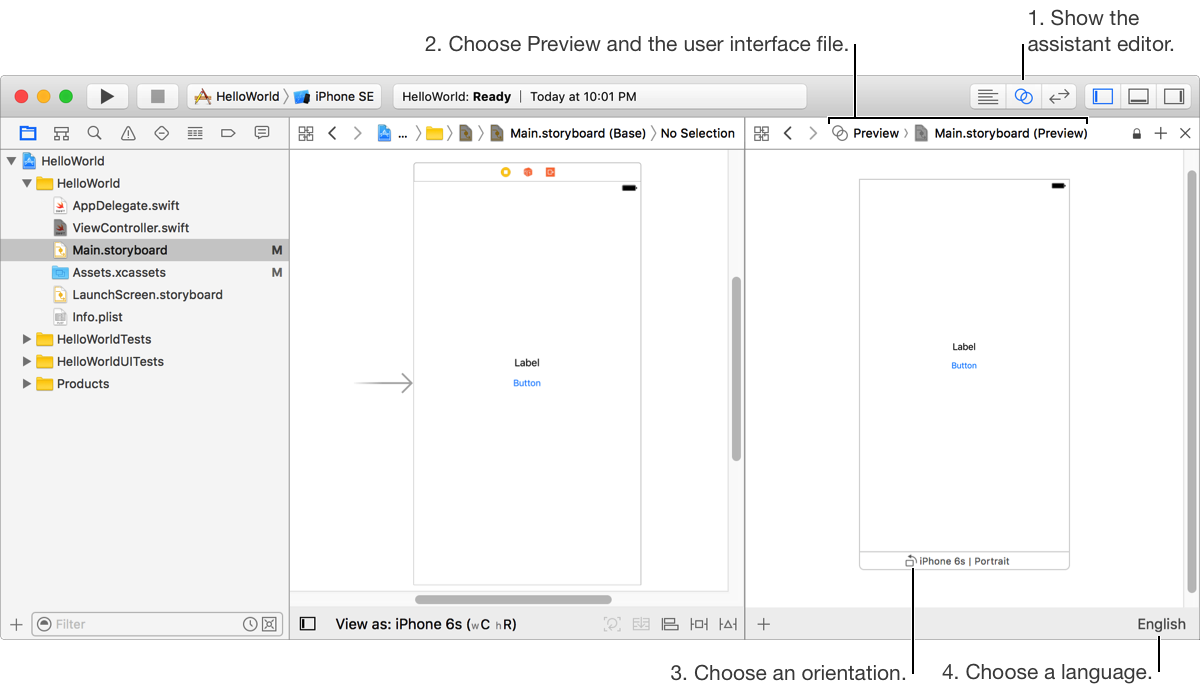The width and height of the screenshot is (1200, 691).
Task: Select the Label in storyboard canvas
Action: [527, 363]
